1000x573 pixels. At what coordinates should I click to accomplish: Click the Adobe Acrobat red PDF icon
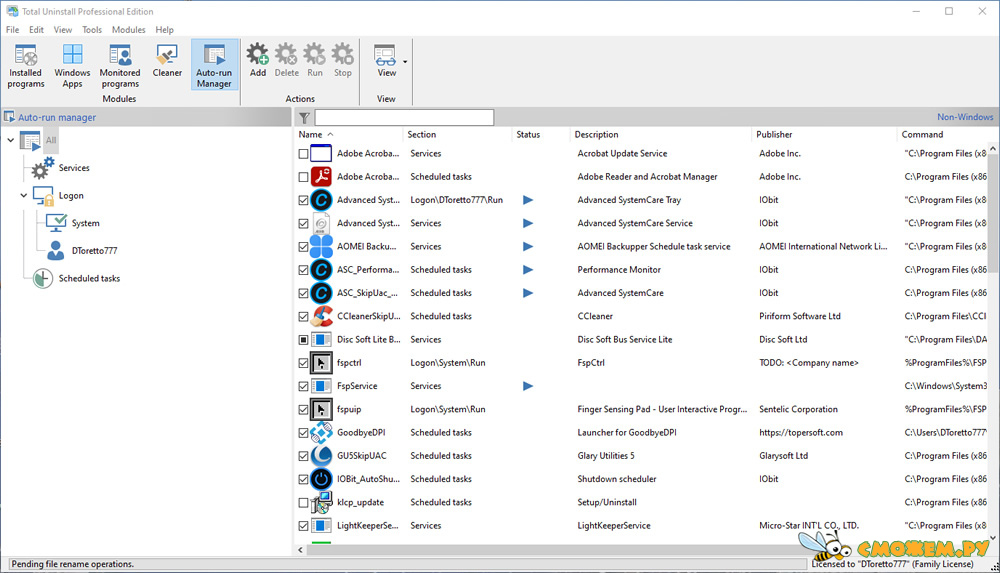[321, 177]
